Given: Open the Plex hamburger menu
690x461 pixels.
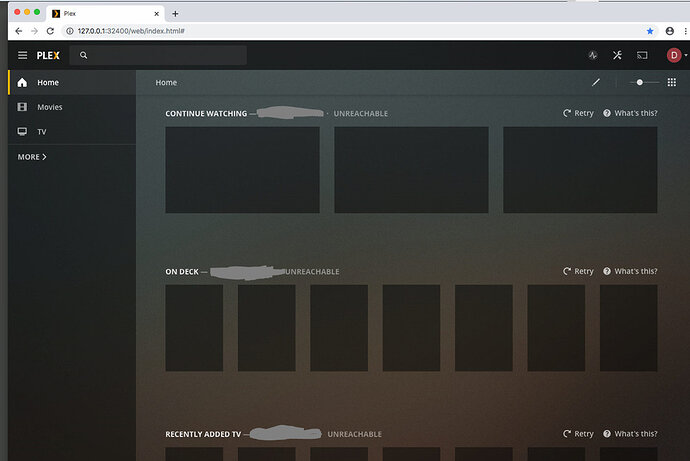Looking at the screenshot, I should pyautogui.click(x=22, y=55).
